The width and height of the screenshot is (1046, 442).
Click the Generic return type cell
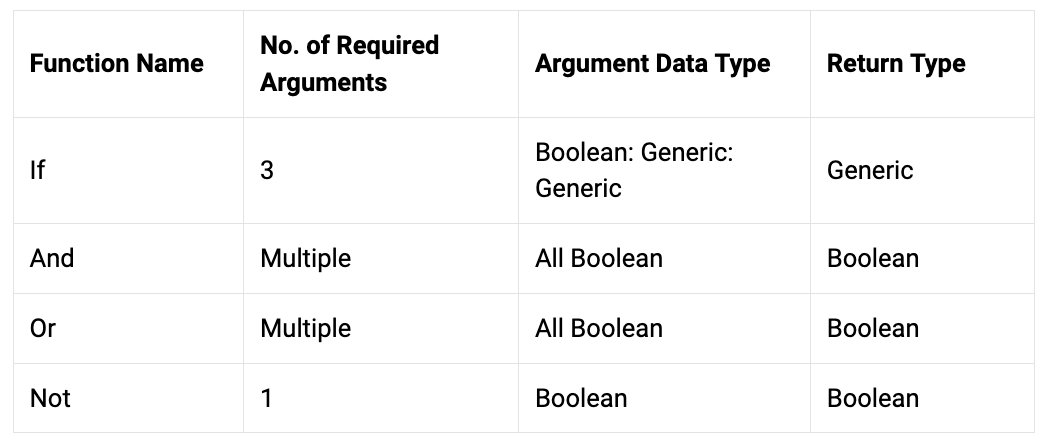870,171
